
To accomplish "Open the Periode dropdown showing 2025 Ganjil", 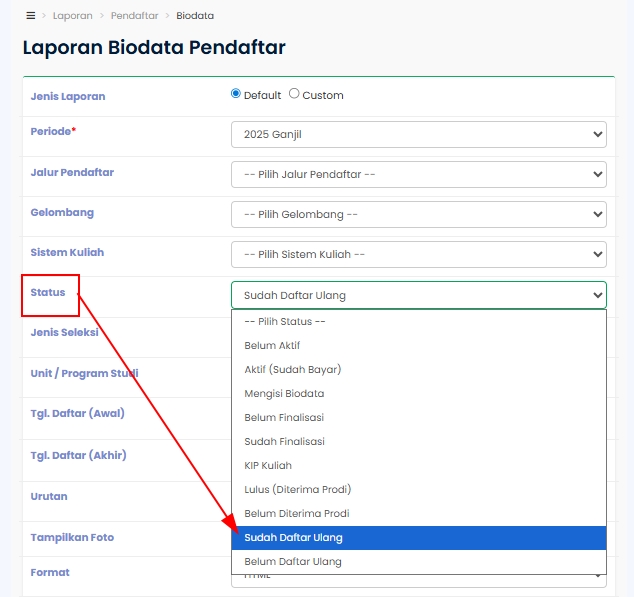I will 418,134.
